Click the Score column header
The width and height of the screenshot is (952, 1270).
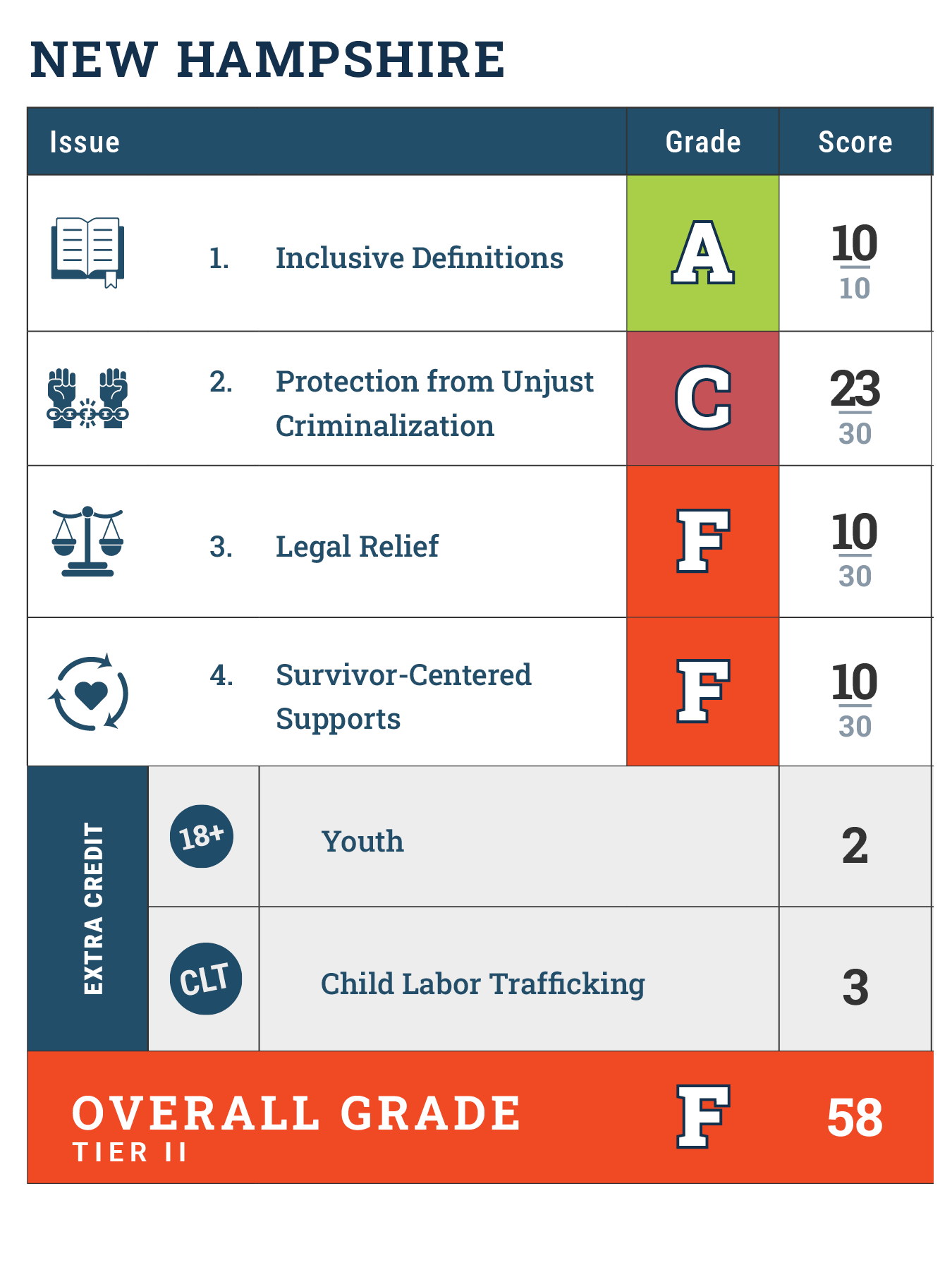click(855, 143)
